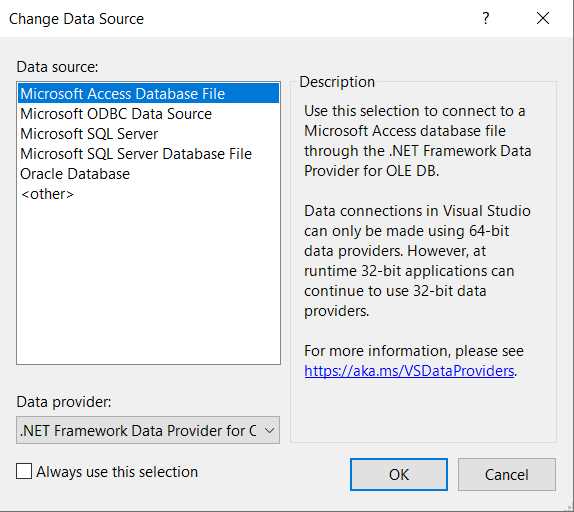Image resolution: width=574 pixels, height=512 pixels.
Task: Choose the <other> data source option
Action: coord(149,194)
